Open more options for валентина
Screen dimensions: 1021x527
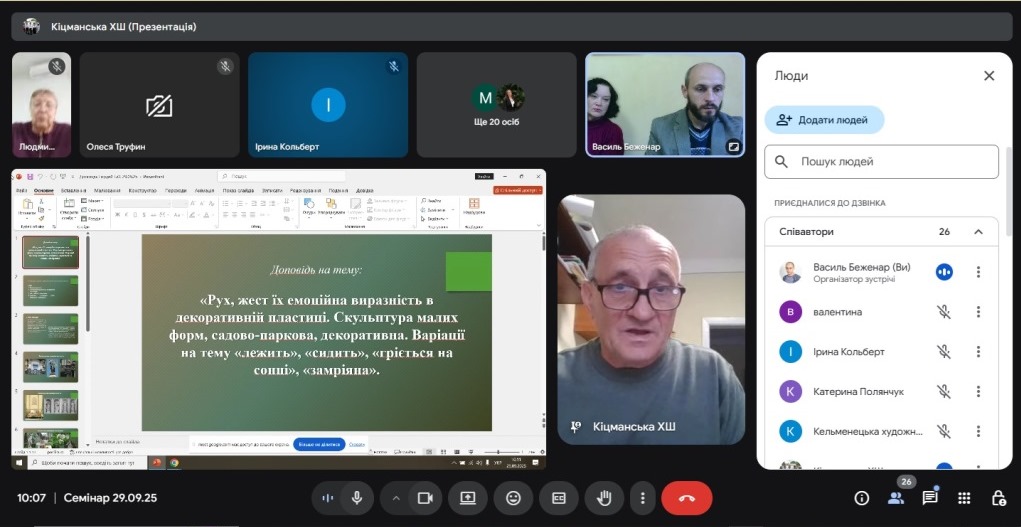coord(978,312)
